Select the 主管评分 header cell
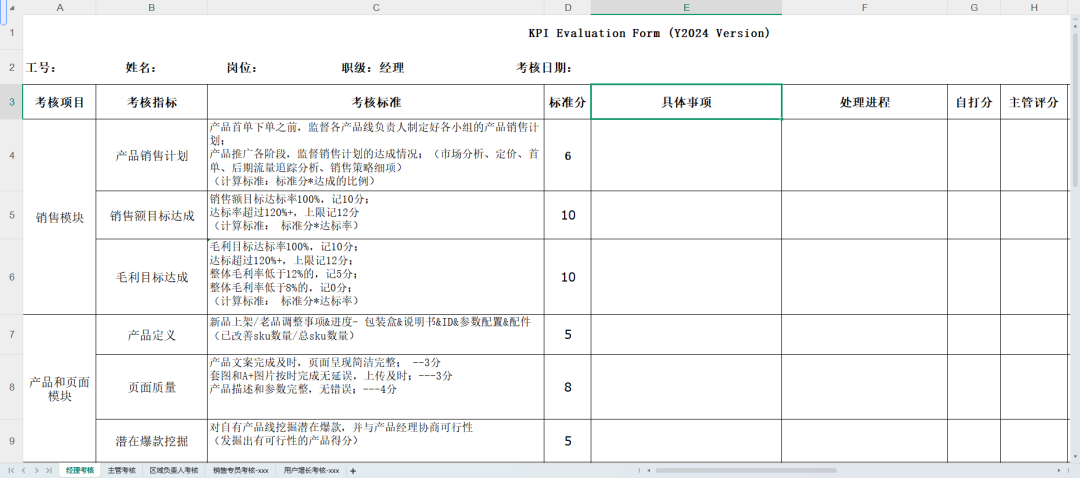Image resolution: width=1080 pixels, height=478 pixels. click(x=1034, y=103)
